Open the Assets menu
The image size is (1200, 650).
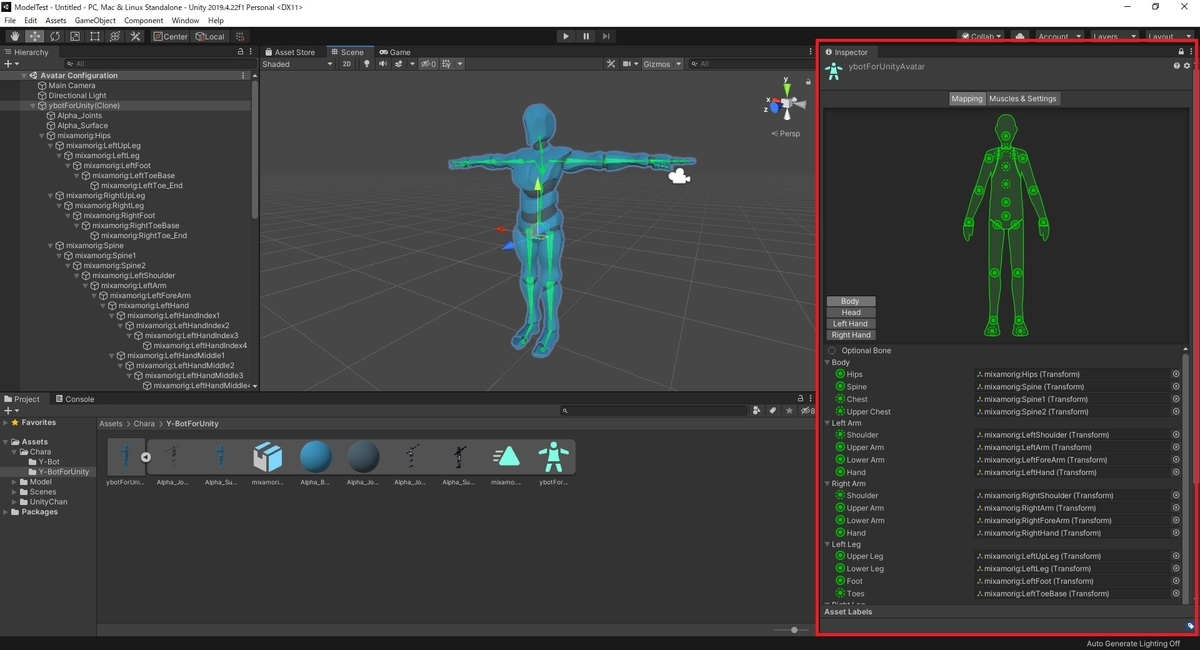pyautogui.click(x=56, y=20)
